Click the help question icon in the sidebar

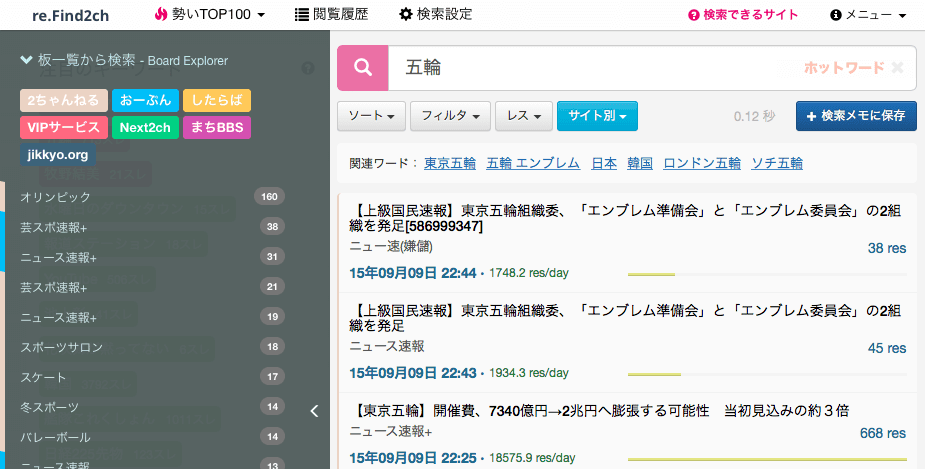coord(307,68)
